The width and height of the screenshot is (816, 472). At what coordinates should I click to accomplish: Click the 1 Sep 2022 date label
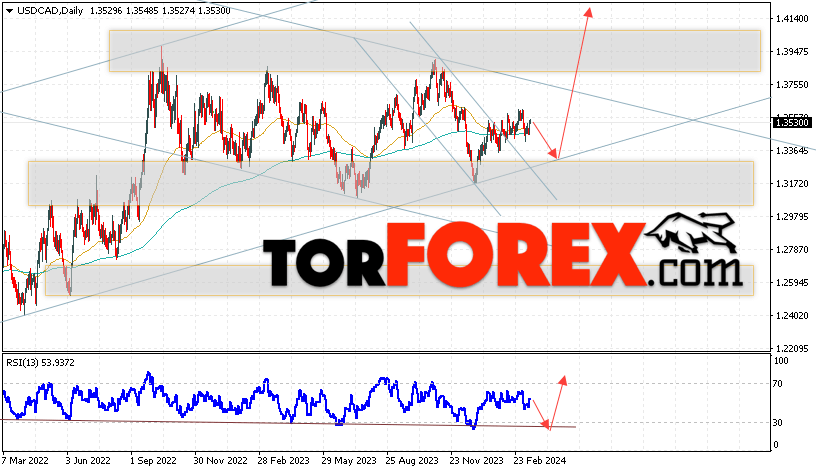153,461
